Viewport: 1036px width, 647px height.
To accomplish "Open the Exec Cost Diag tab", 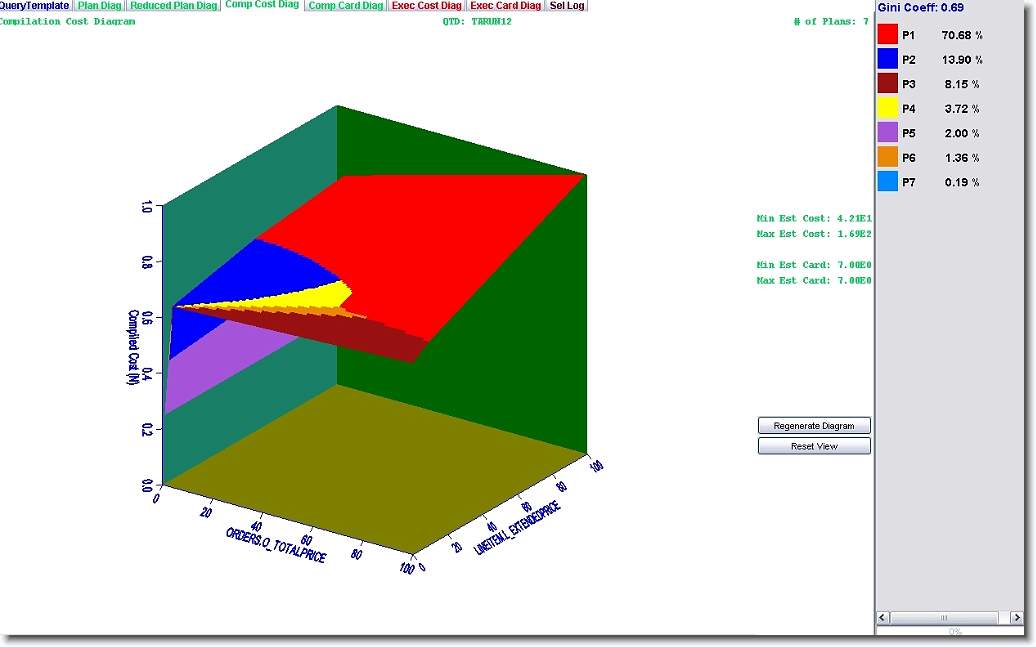I will pos(427,6).
